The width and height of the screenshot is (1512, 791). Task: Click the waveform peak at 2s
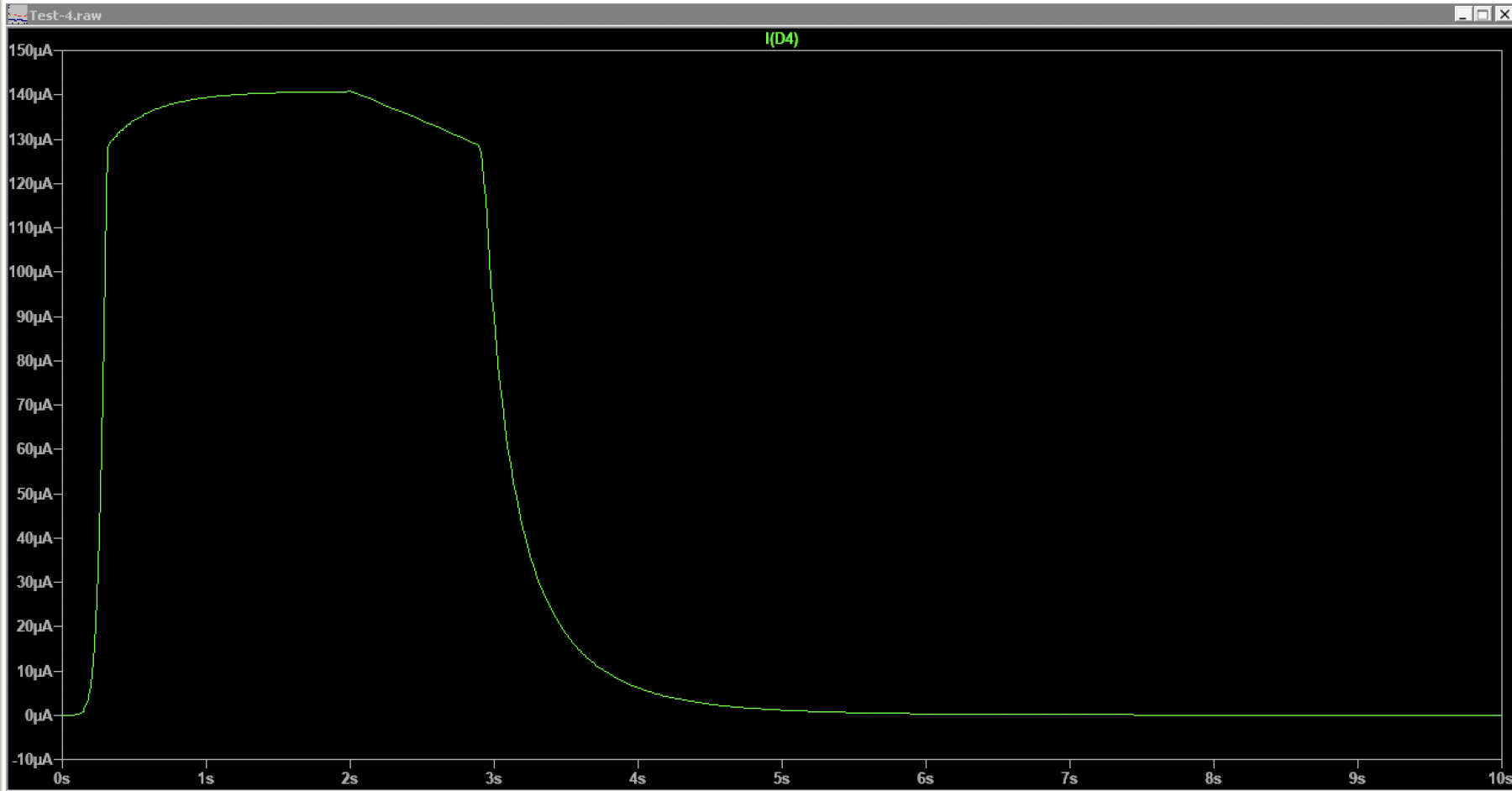349,92
